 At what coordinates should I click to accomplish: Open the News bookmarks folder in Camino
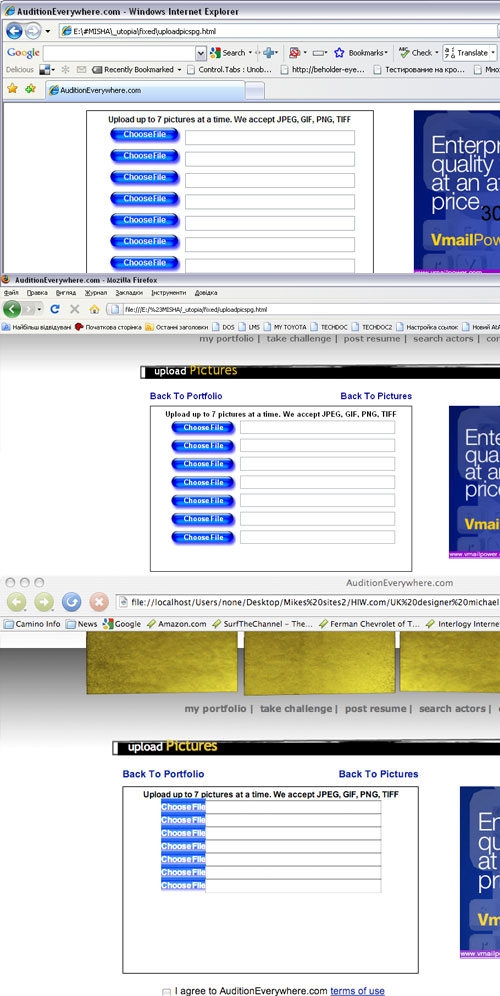point(83,624)
